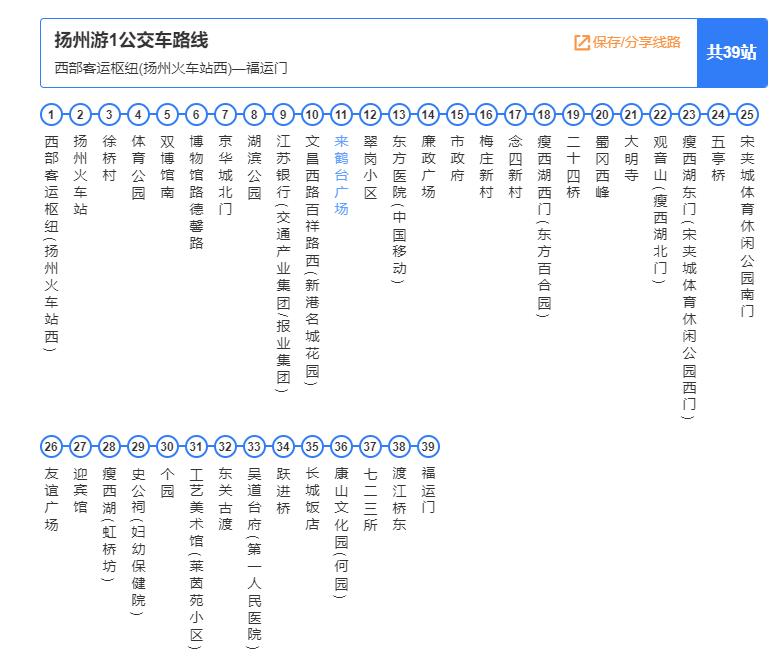Screen dimensions: 777x664
Task: Open the 体育公园 stop
Action: click(x=138, y=166)
